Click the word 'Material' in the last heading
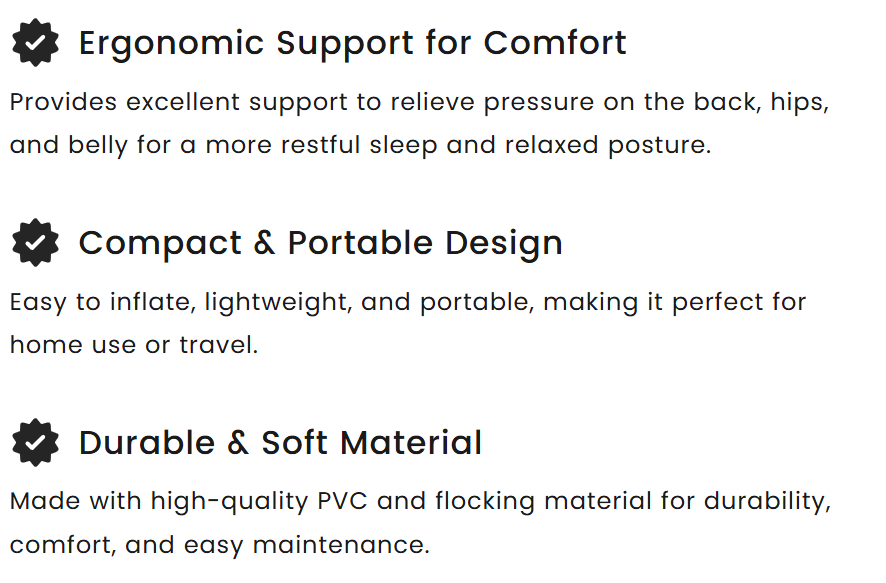The height and width of the screenshot is (583, 886). 411,442
